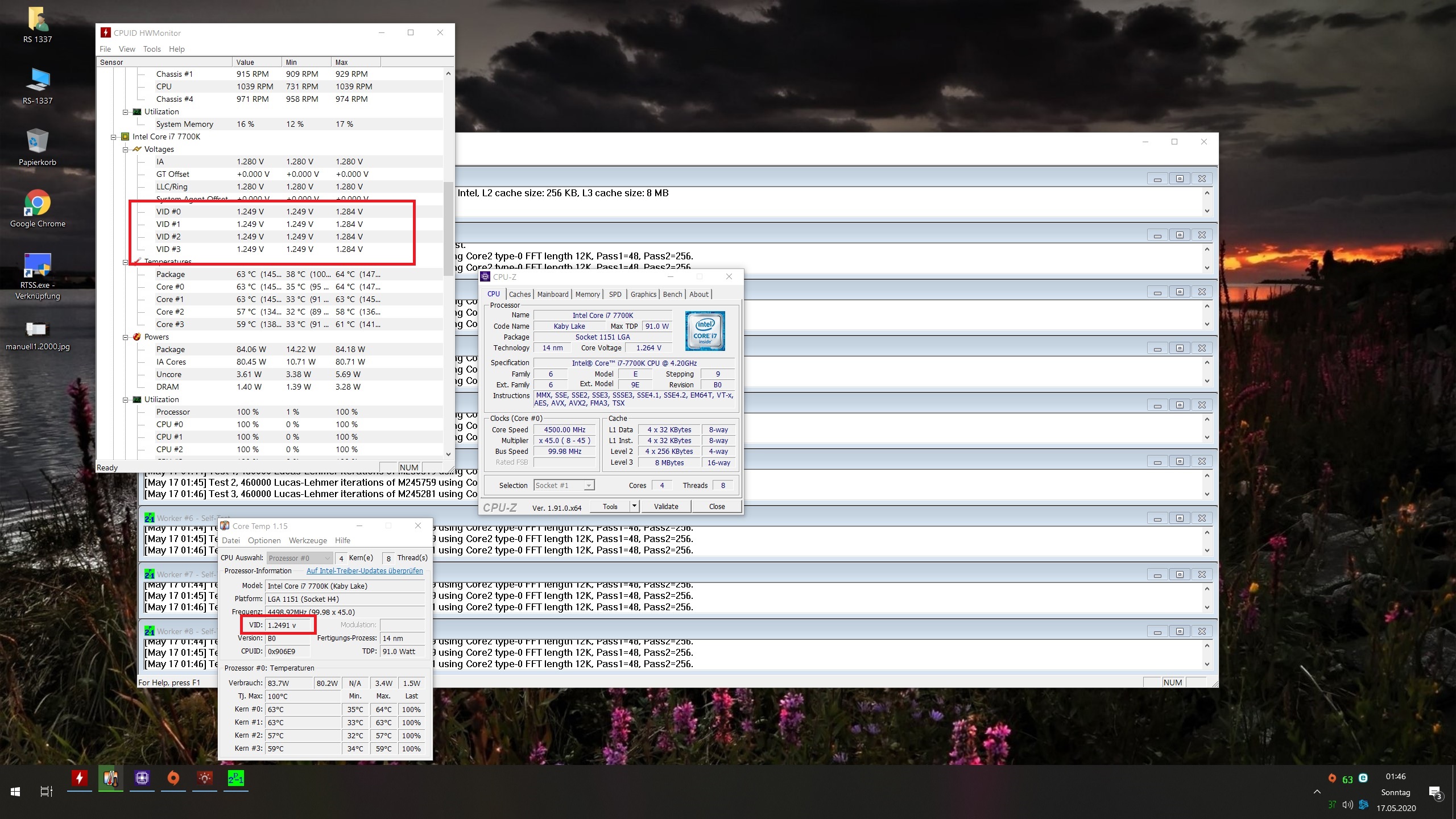Open HWMonitor from the taskbar
Image resolution: width=1456 pixels, height=819 pixels.
80,778
